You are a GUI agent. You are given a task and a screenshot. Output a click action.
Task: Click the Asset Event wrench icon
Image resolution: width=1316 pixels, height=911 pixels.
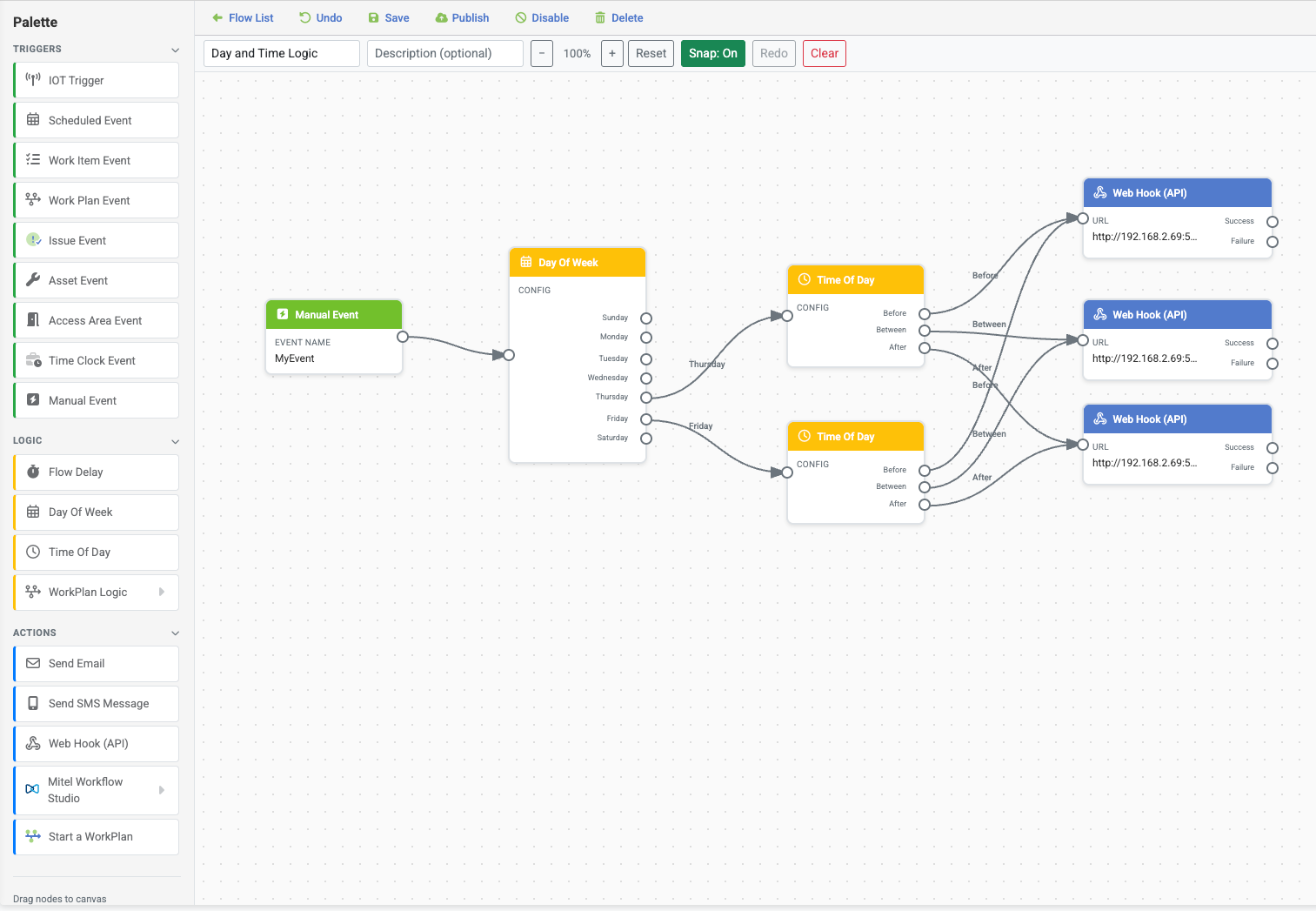tap(33, 280)
